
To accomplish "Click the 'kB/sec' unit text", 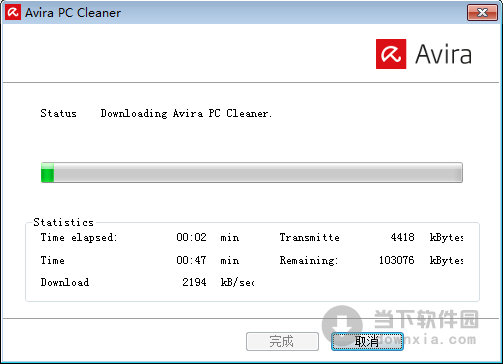I will point(237,282).
